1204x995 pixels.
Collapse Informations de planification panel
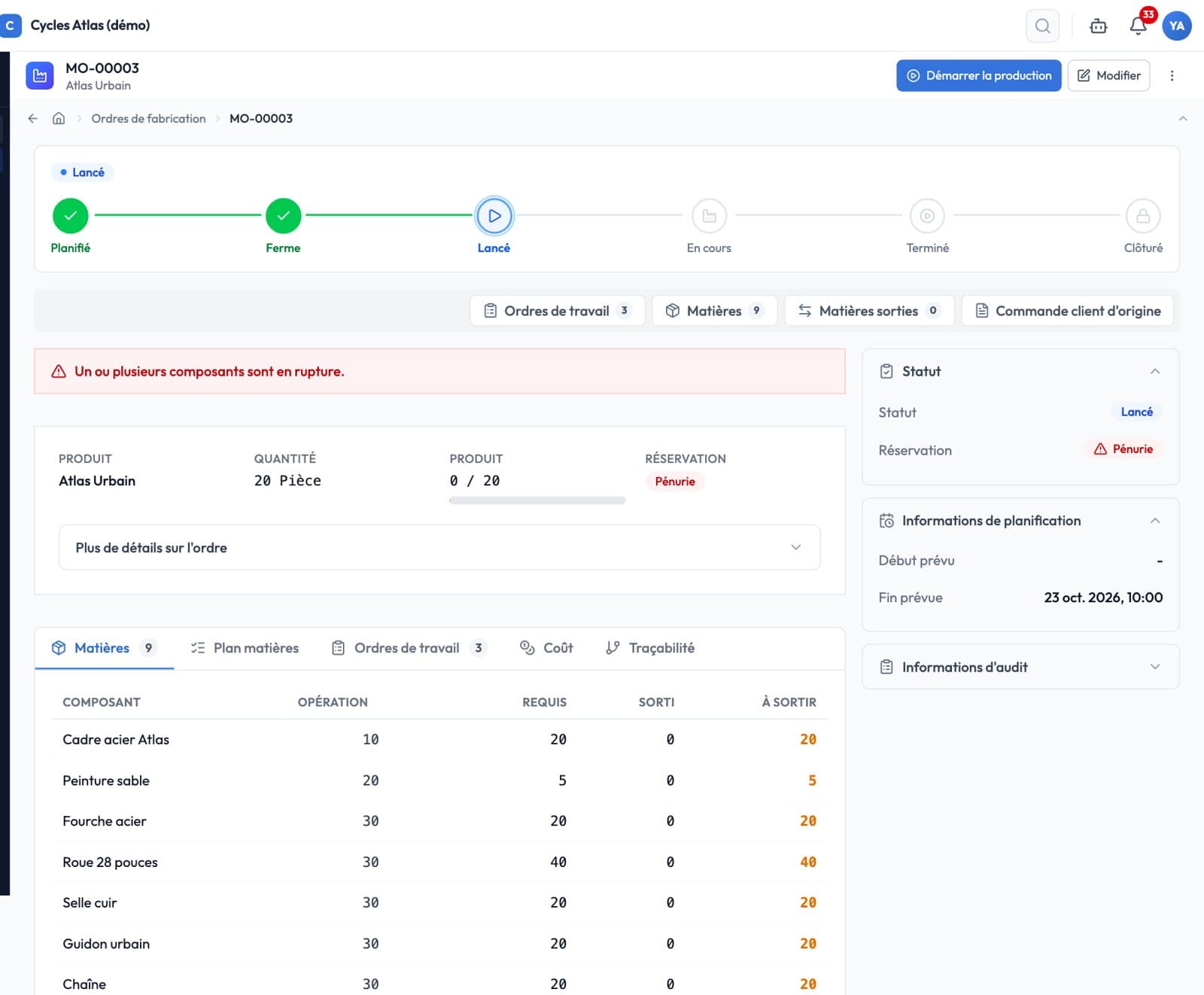(1155, 521)
